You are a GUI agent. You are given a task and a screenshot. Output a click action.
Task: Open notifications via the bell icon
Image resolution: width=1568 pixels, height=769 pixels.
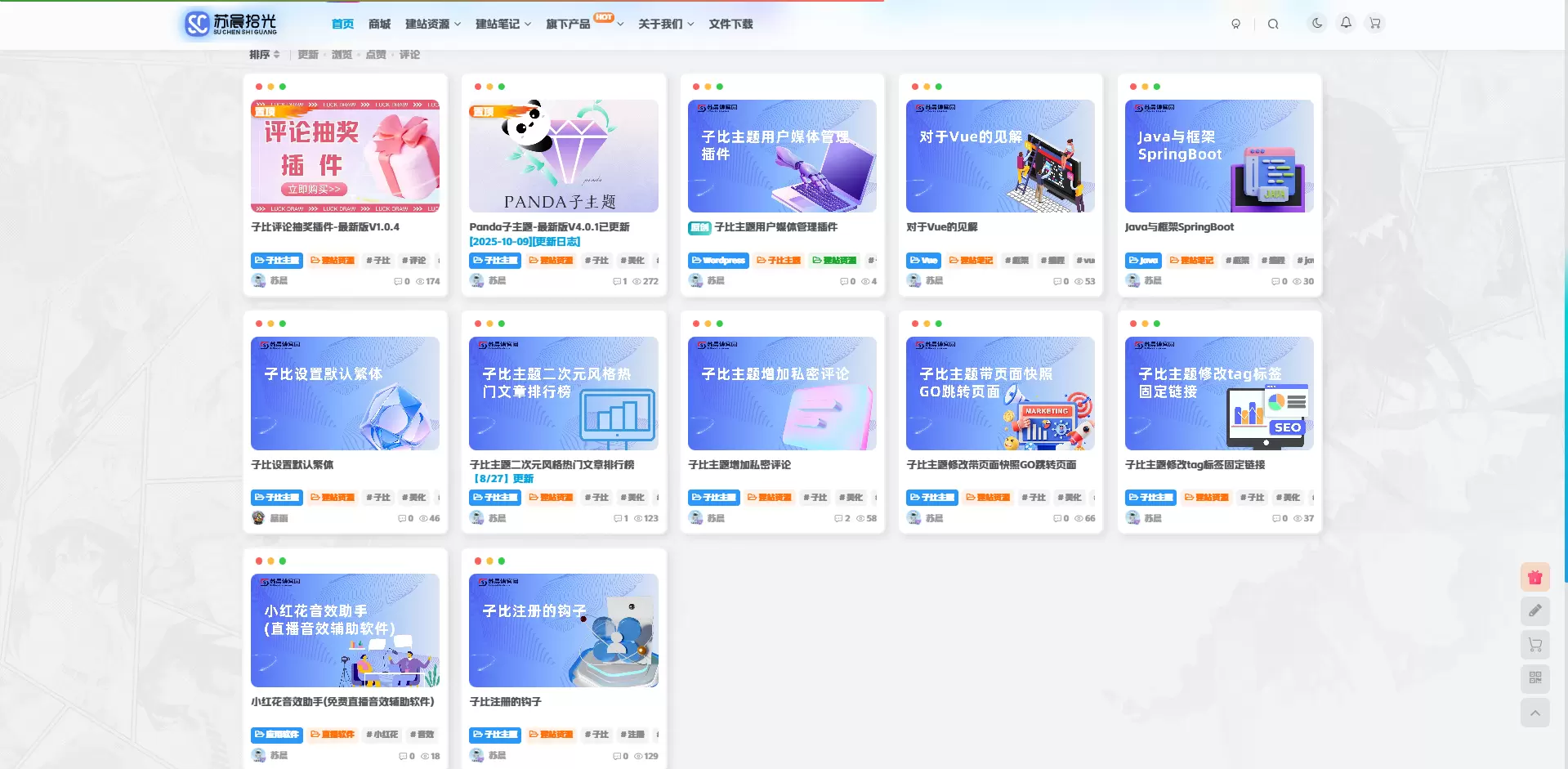[x=1346, y=23]
